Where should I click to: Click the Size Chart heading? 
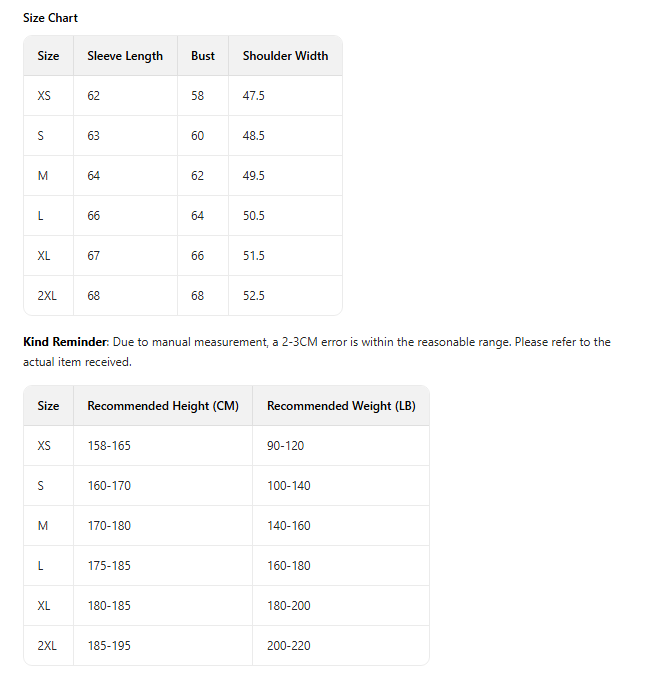pos(50,18)
